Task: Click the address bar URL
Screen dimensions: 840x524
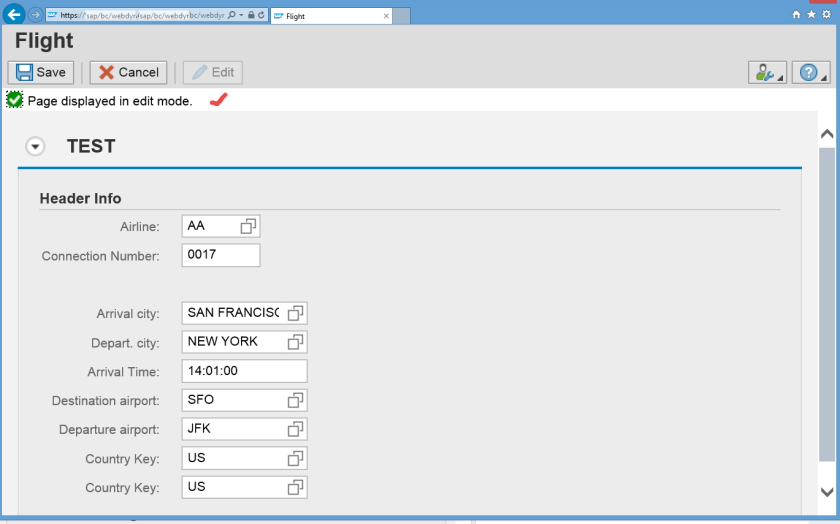Action: pos(142,16)
